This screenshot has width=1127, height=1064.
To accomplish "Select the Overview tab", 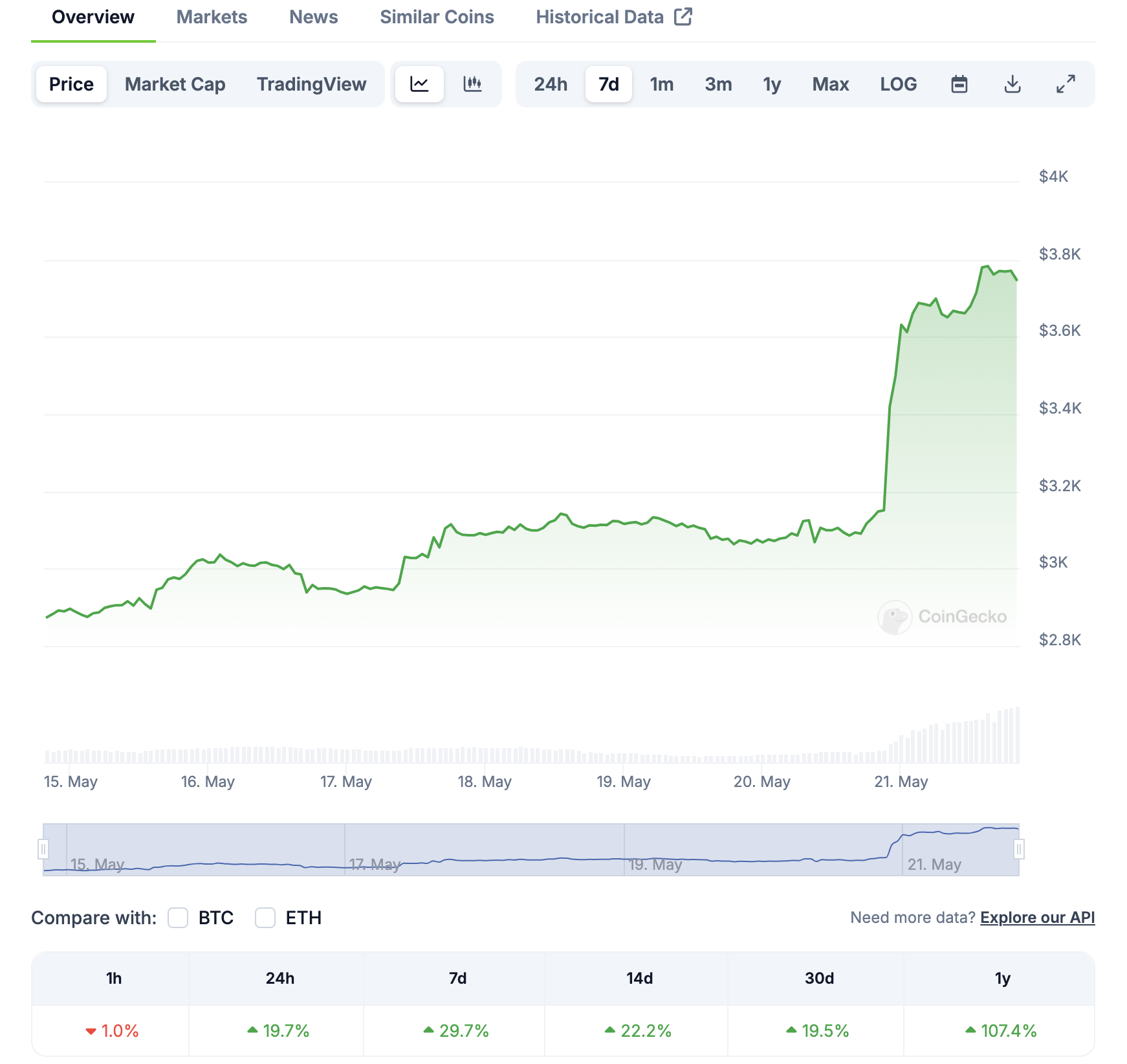I will tap(93, 17).
